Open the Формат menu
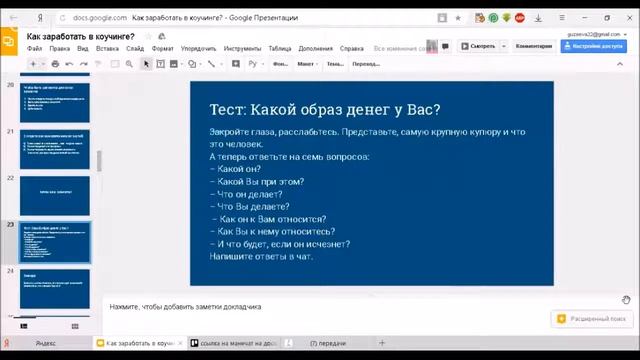 (163, 49)
